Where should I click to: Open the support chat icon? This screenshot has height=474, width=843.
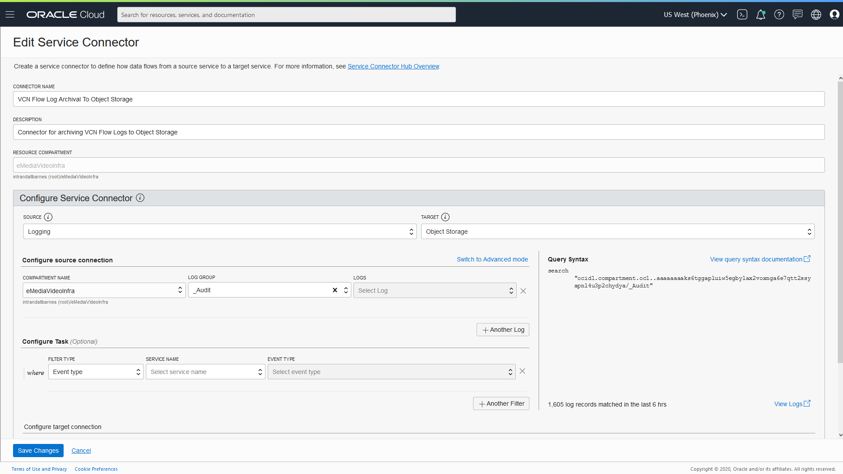tap(797, 15)
